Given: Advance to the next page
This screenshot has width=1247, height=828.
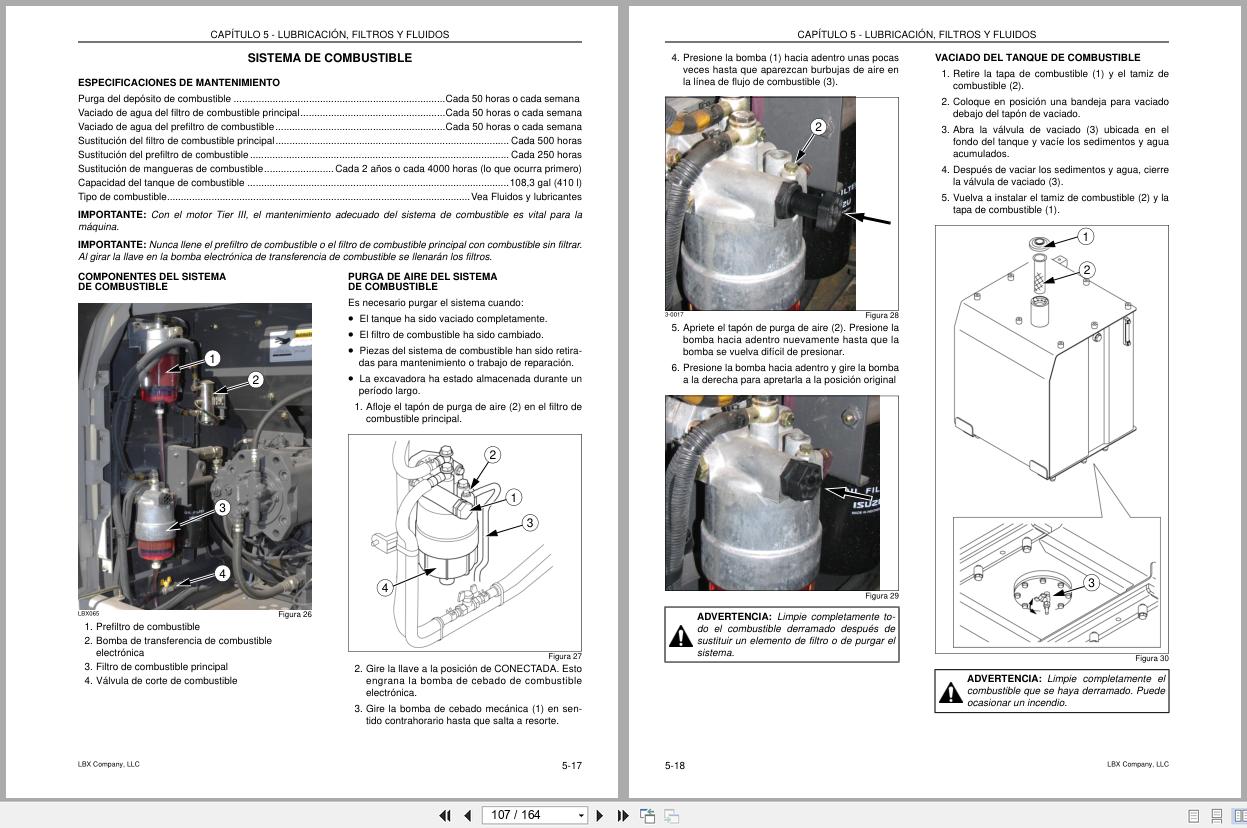Looking at the screenshot, I should coord(601,816).
